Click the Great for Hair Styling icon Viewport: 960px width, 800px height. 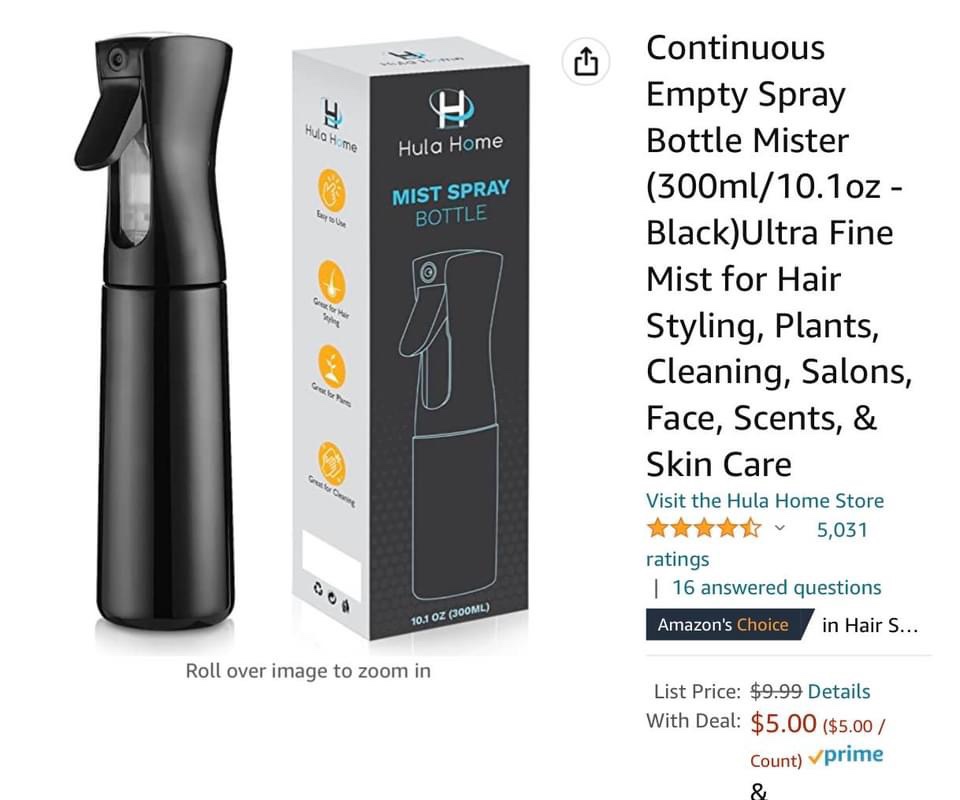tap(331, 281)
